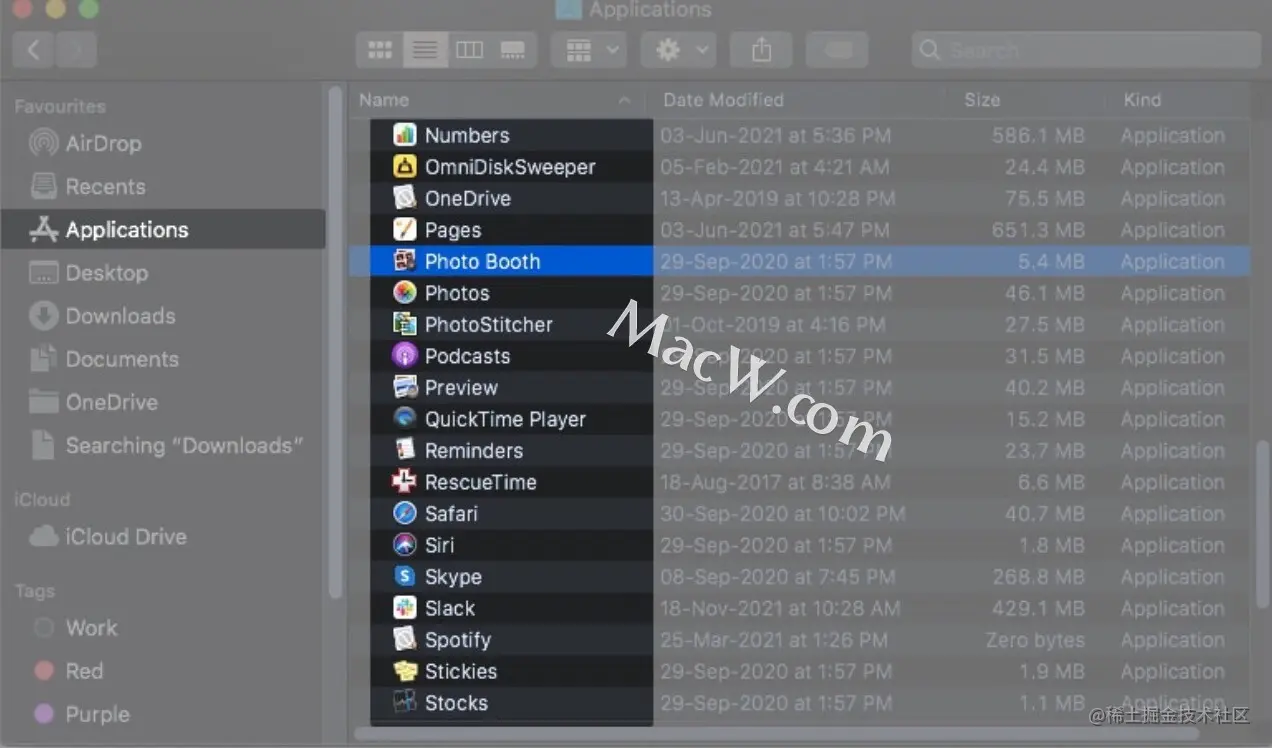This screenshot has width=1272, height=748.
Task: Click the "25-Mar-2021 at 1:26 PM" date
Action: pos(774,639)
